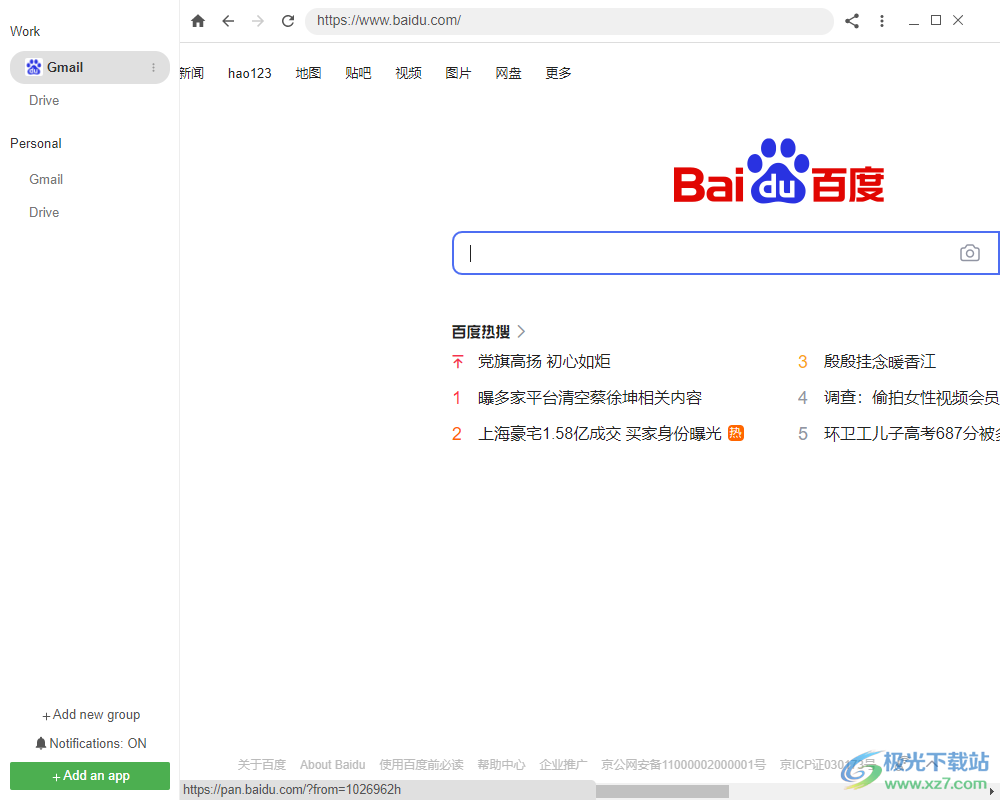Open the 视频 nav link

[408, 73]
